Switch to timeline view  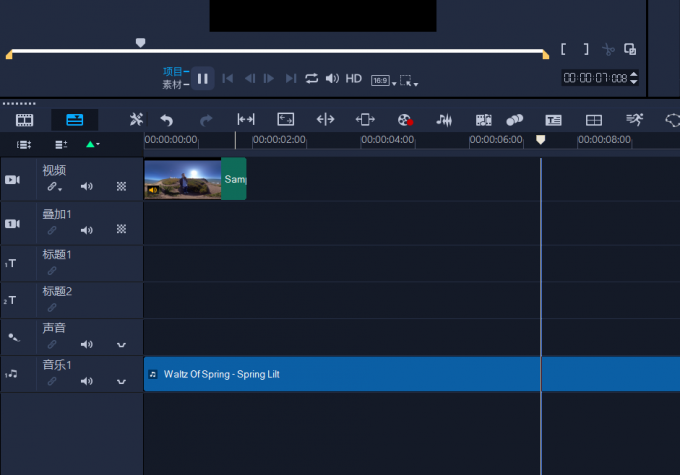click(75, 120)
